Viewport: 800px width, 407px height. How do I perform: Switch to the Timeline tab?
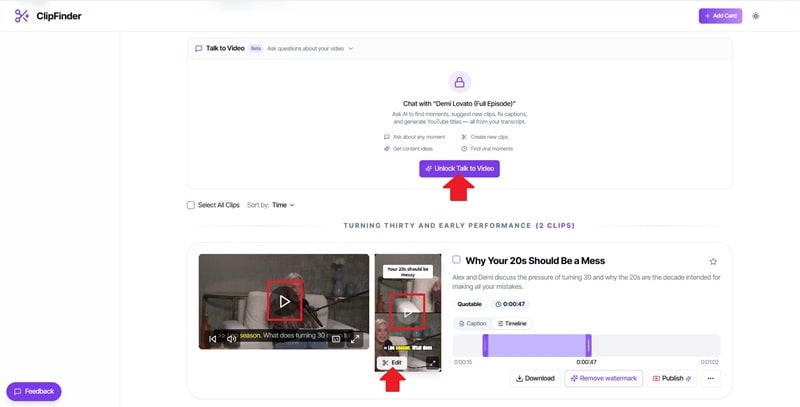(x=512, y=323)
